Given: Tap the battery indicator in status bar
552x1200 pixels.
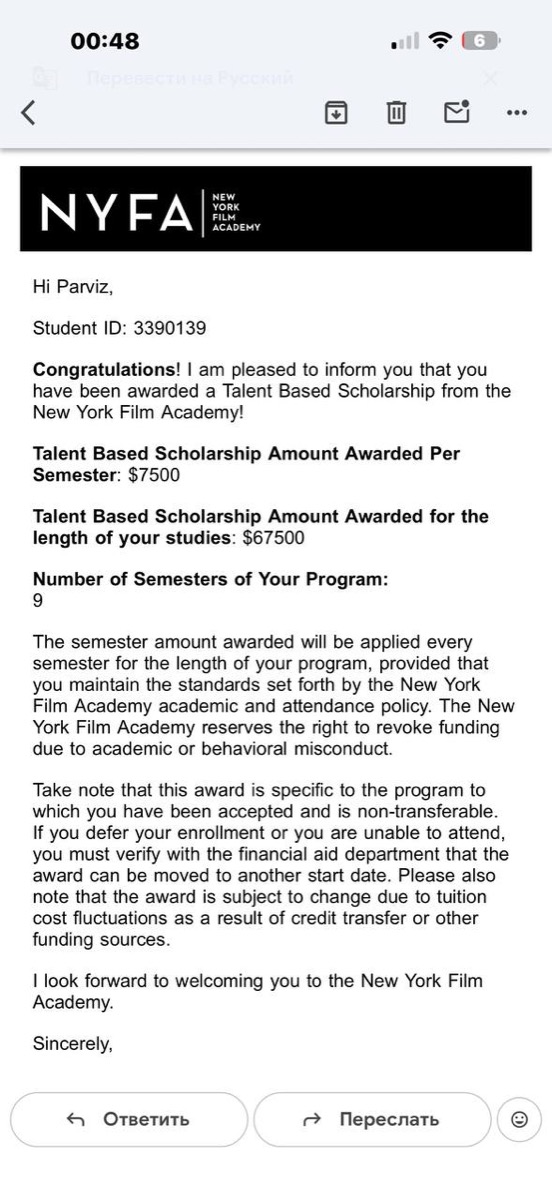Looking at the screenshot, I should [x=481, y=41].
